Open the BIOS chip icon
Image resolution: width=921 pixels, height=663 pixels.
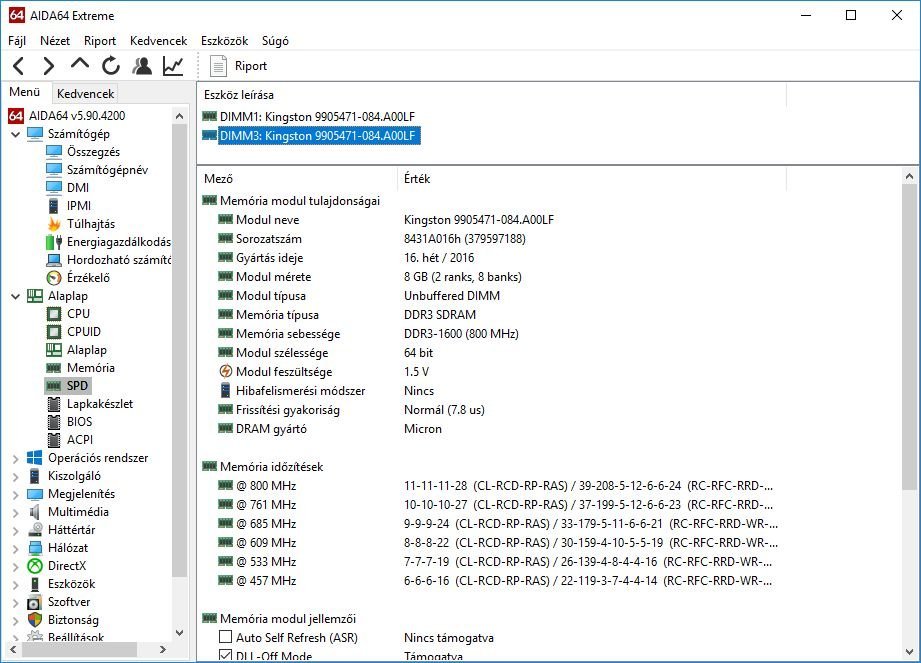click(x=53, y=422)
